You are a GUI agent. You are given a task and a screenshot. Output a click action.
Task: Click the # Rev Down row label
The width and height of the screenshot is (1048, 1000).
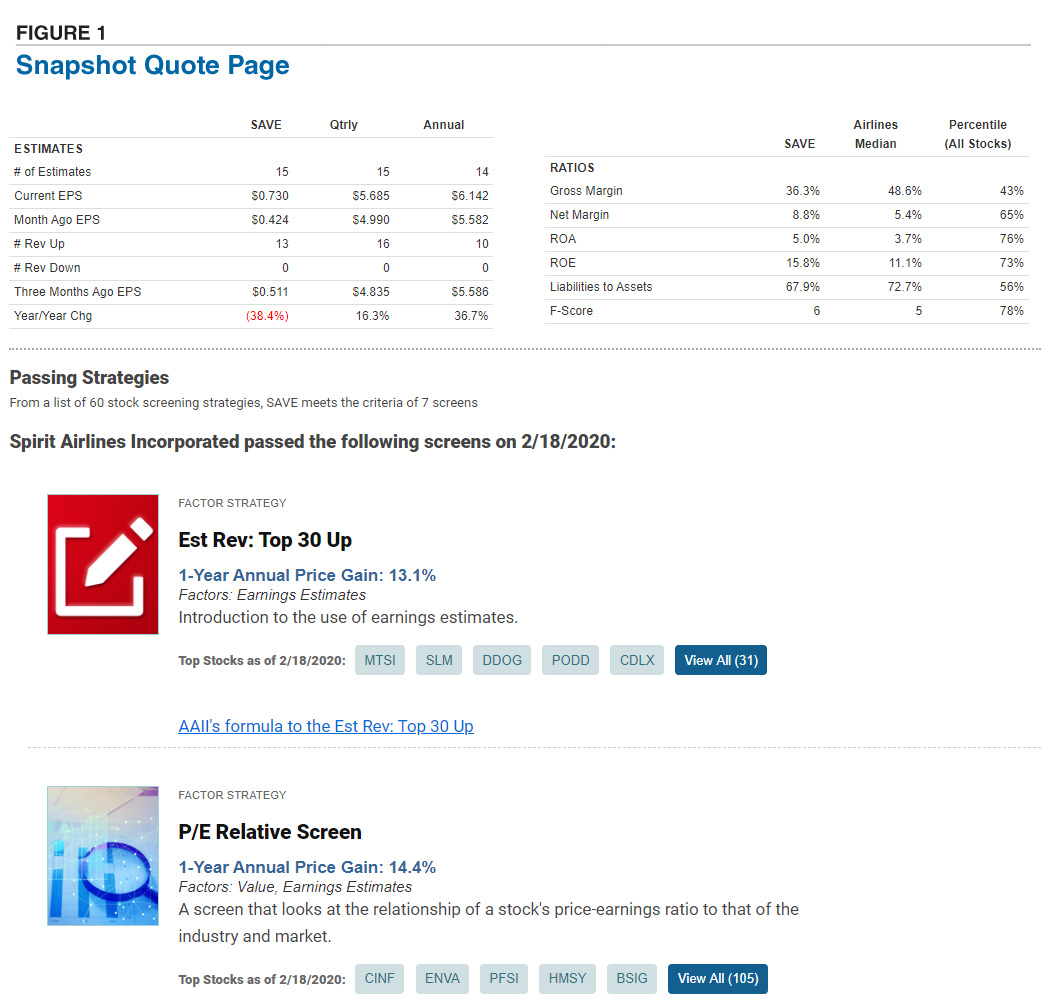pos(47,268)
